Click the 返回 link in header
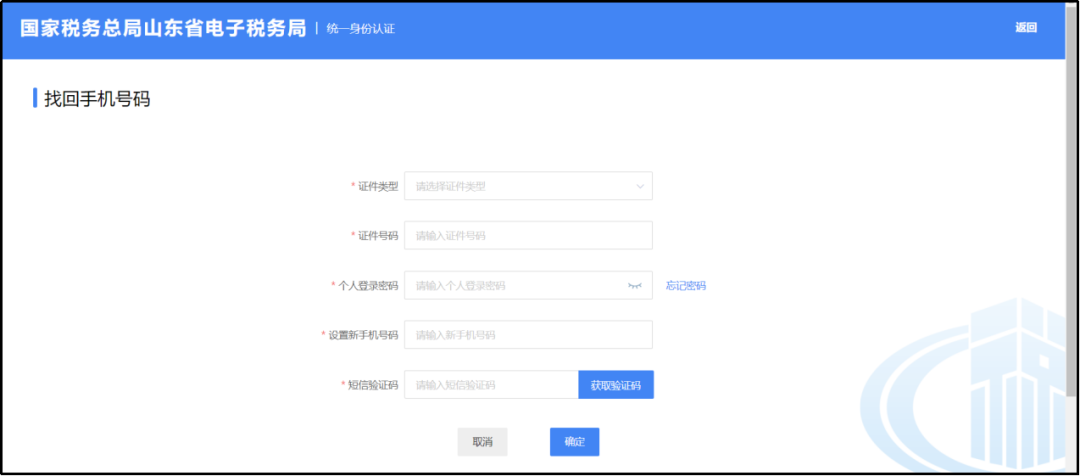1080x476 pixels. (x=1025, y=28)
